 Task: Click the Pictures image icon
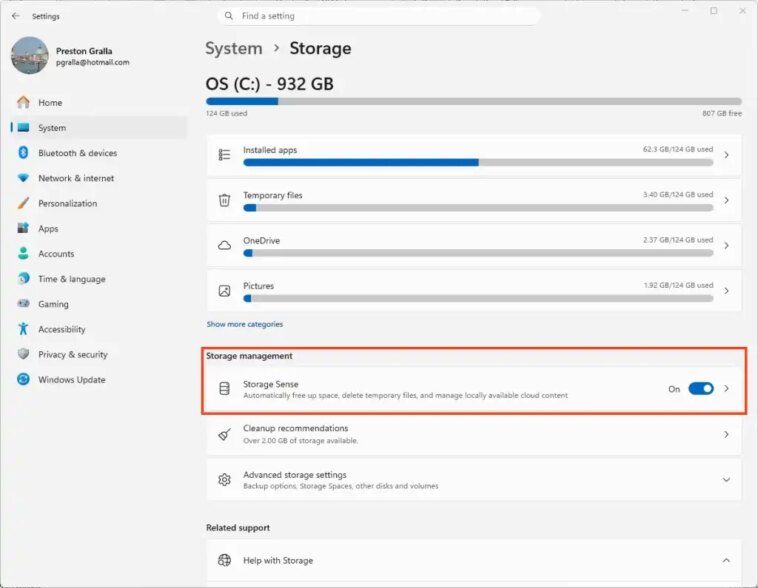(x=224, y=291)
